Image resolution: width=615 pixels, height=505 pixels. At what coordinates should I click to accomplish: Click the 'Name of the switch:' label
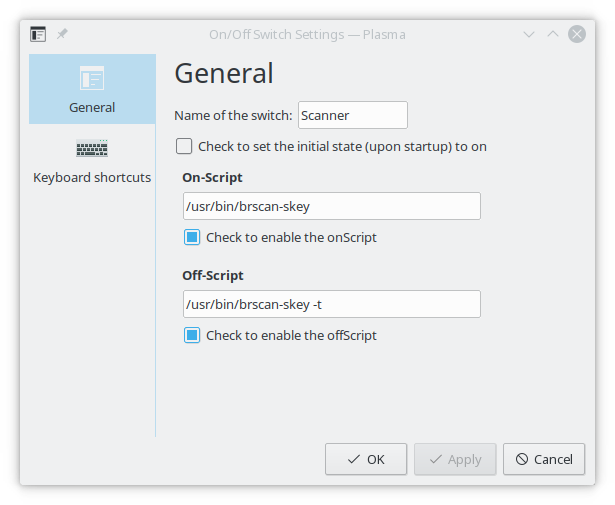pyautogui.click(x=233, y=115)
